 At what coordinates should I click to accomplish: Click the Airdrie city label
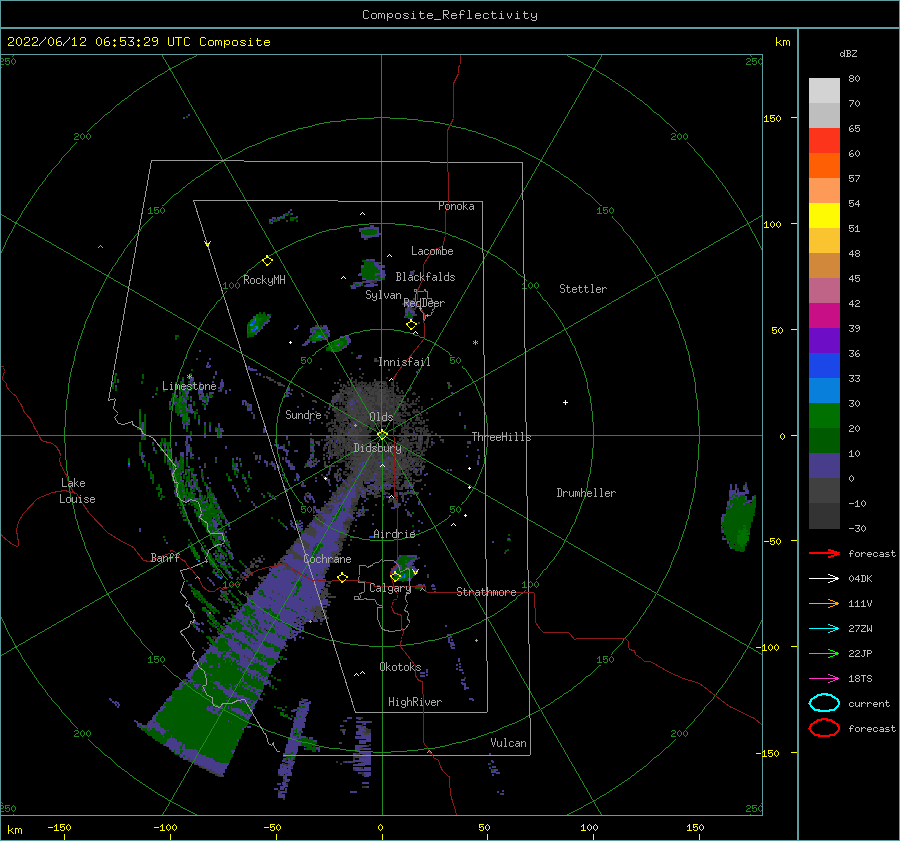point(394,534)
